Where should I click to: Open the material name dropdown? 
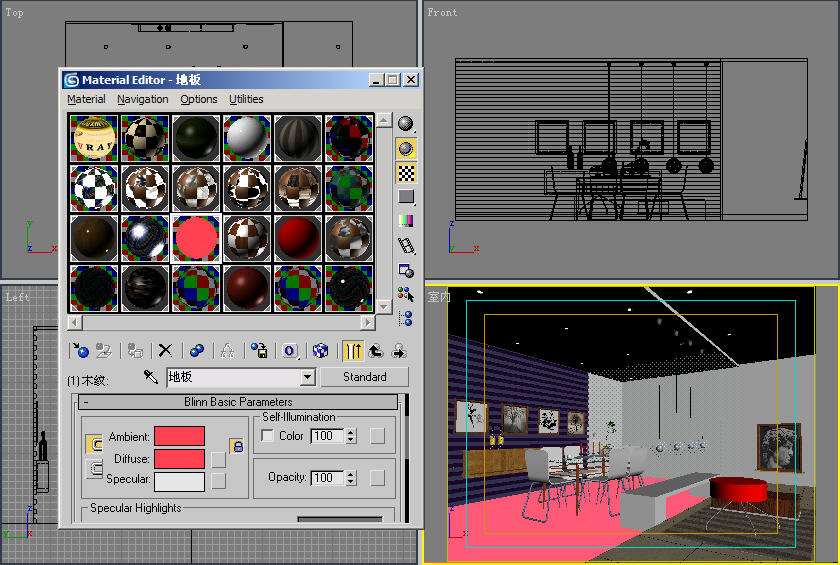coord(308,377)
